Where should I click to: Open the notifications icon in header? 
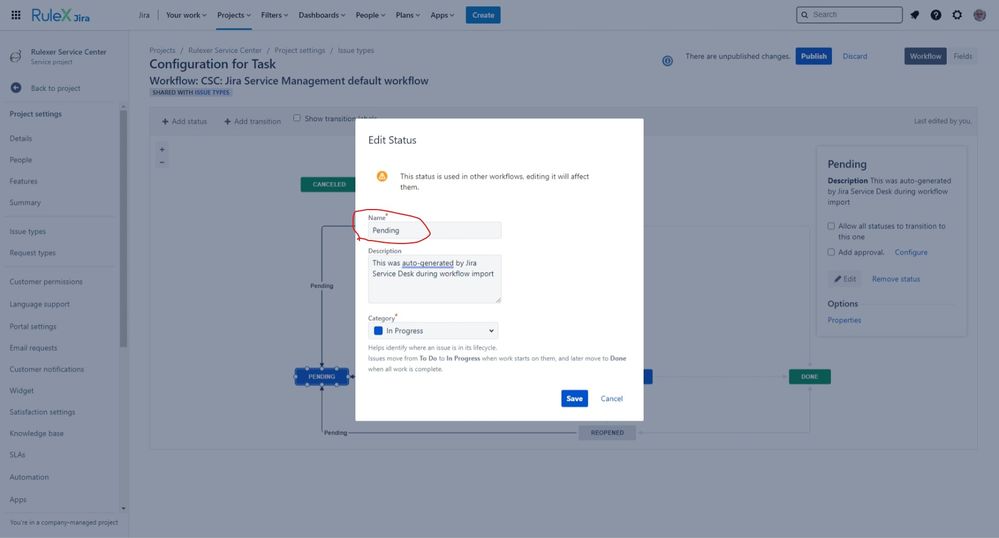914,15
